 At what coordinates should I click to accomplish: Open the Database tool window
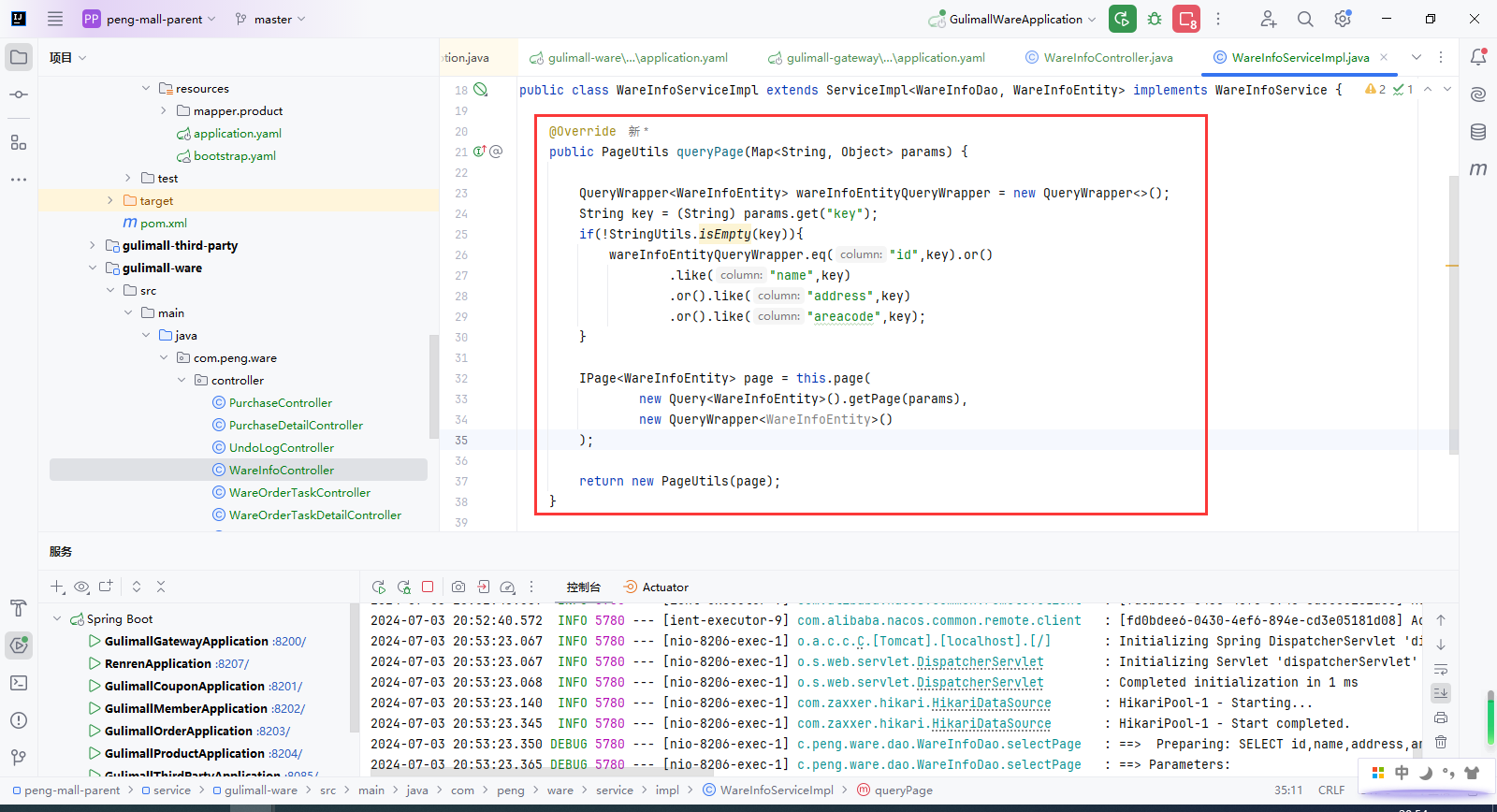pos(1478,132)
